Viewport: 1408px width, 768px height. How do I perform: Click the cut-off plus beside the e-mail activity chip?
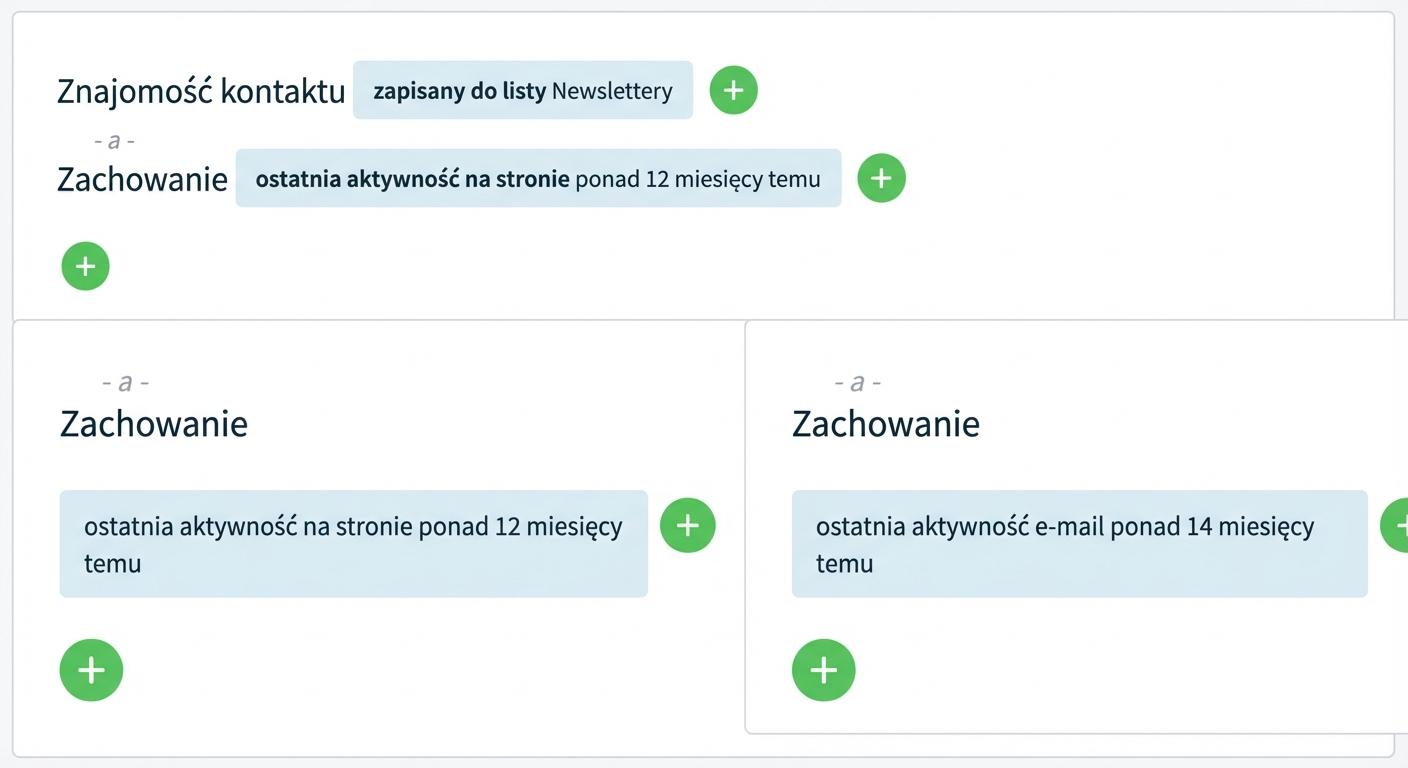[x=1395, y=525]
